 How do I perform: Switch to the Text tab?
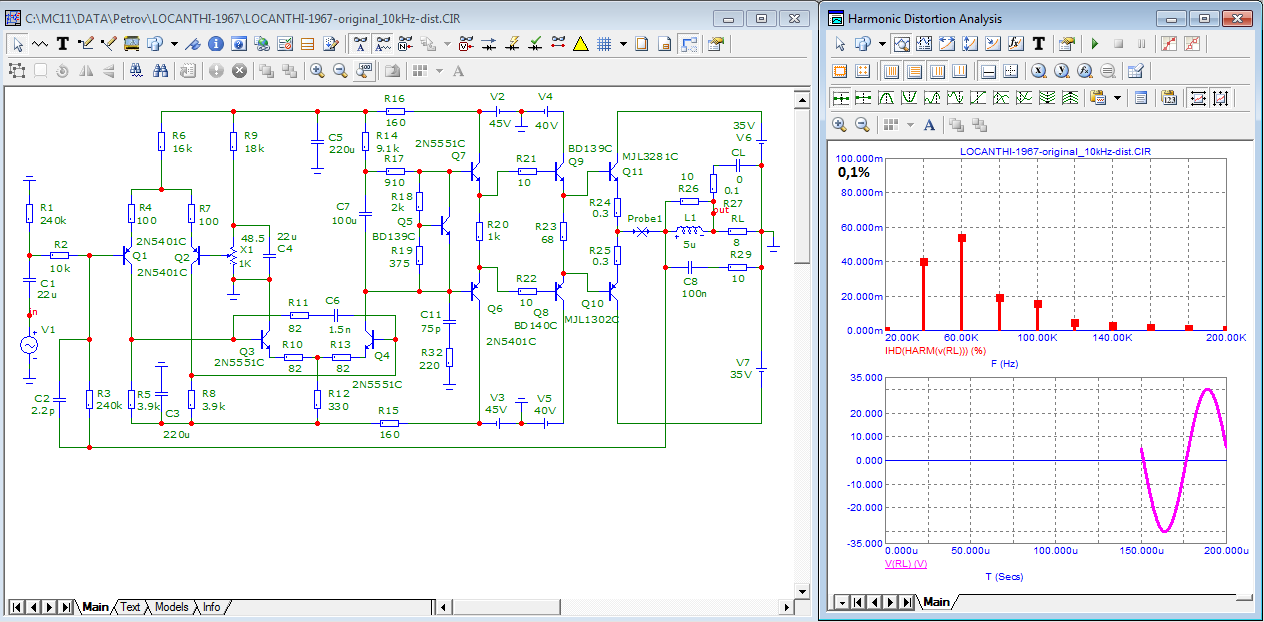coord(131,607)
